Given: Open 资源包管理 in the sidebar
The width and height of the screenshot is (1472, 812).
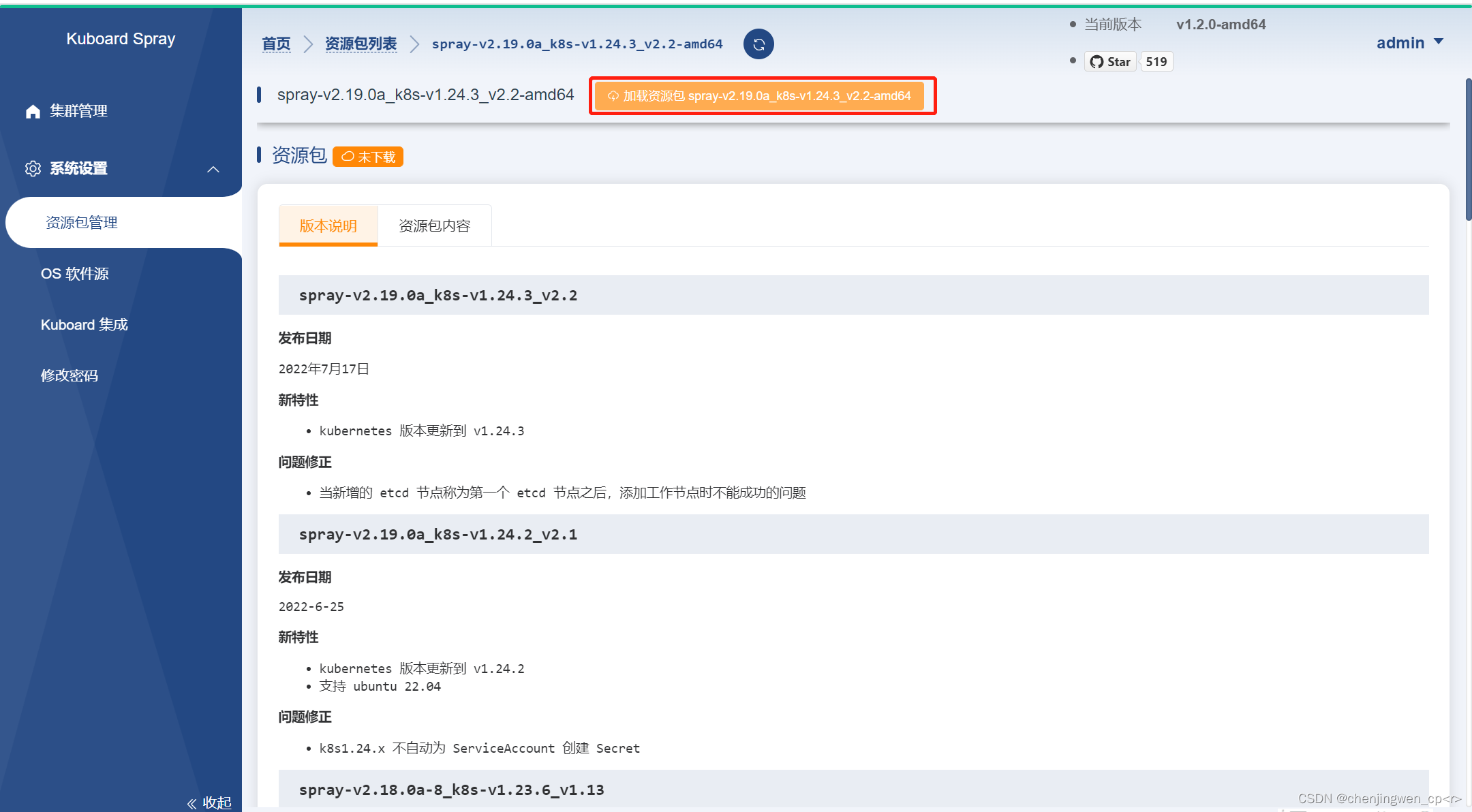Looking at the screenshot, I should point(82,223).
